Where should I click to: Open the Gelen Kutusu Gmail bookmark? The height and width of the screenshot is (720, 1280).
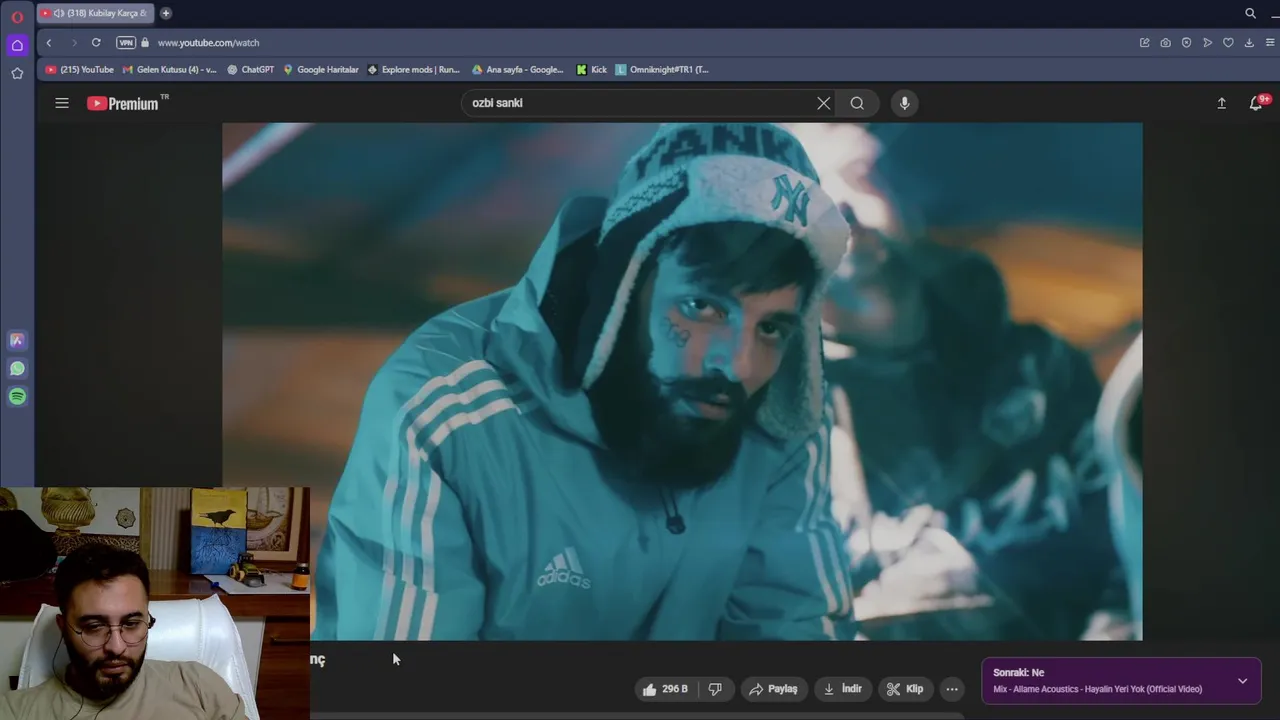tap(169, 70)
